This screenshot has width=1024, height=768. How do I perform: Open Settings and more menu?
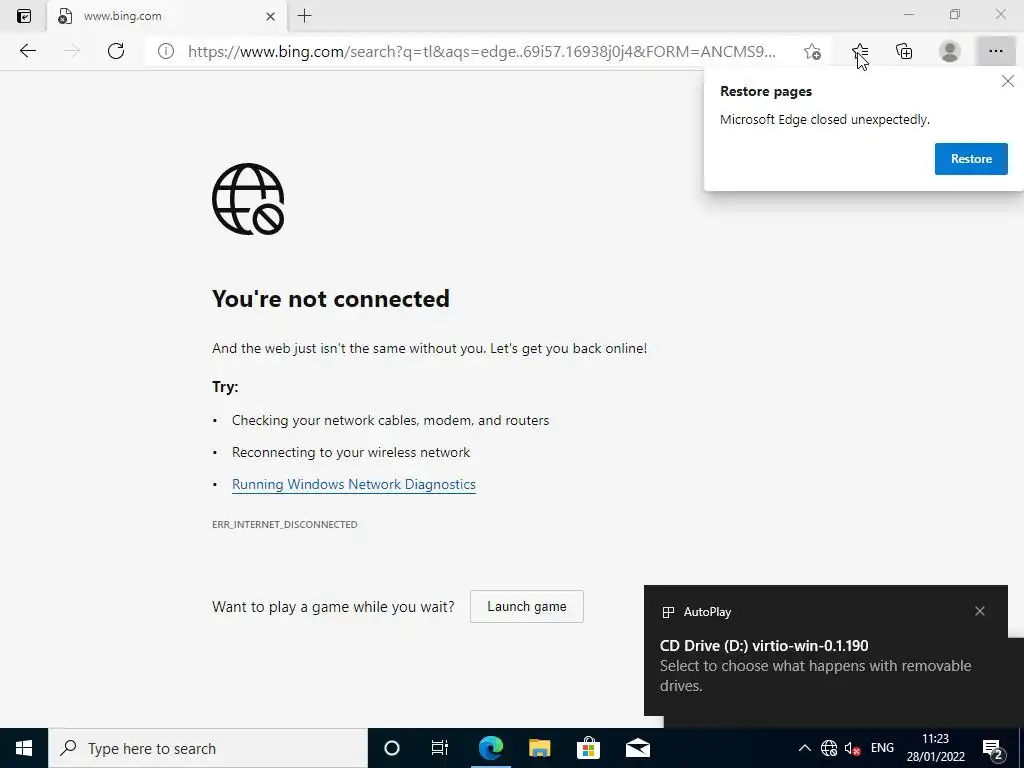pos(995,51)
